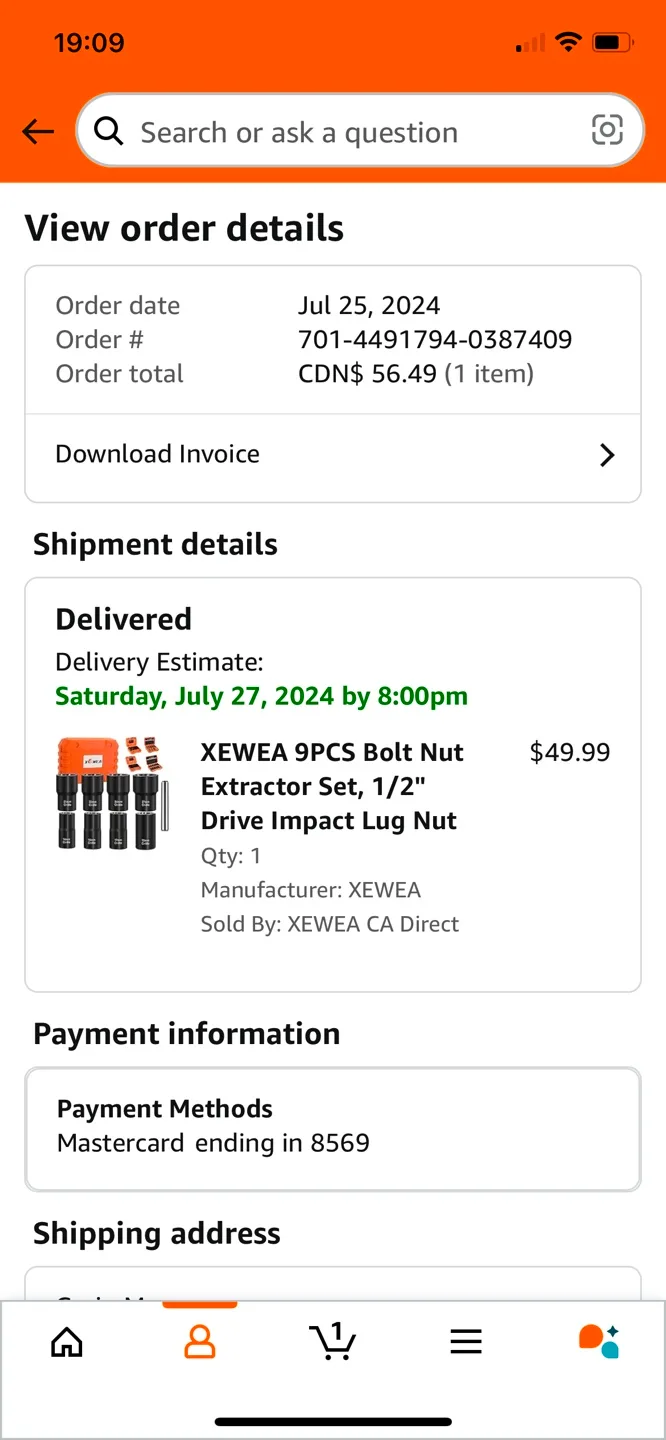Tap Download Invoice text
This screenshot has width=666, height=1440.
tap(157, 454)
